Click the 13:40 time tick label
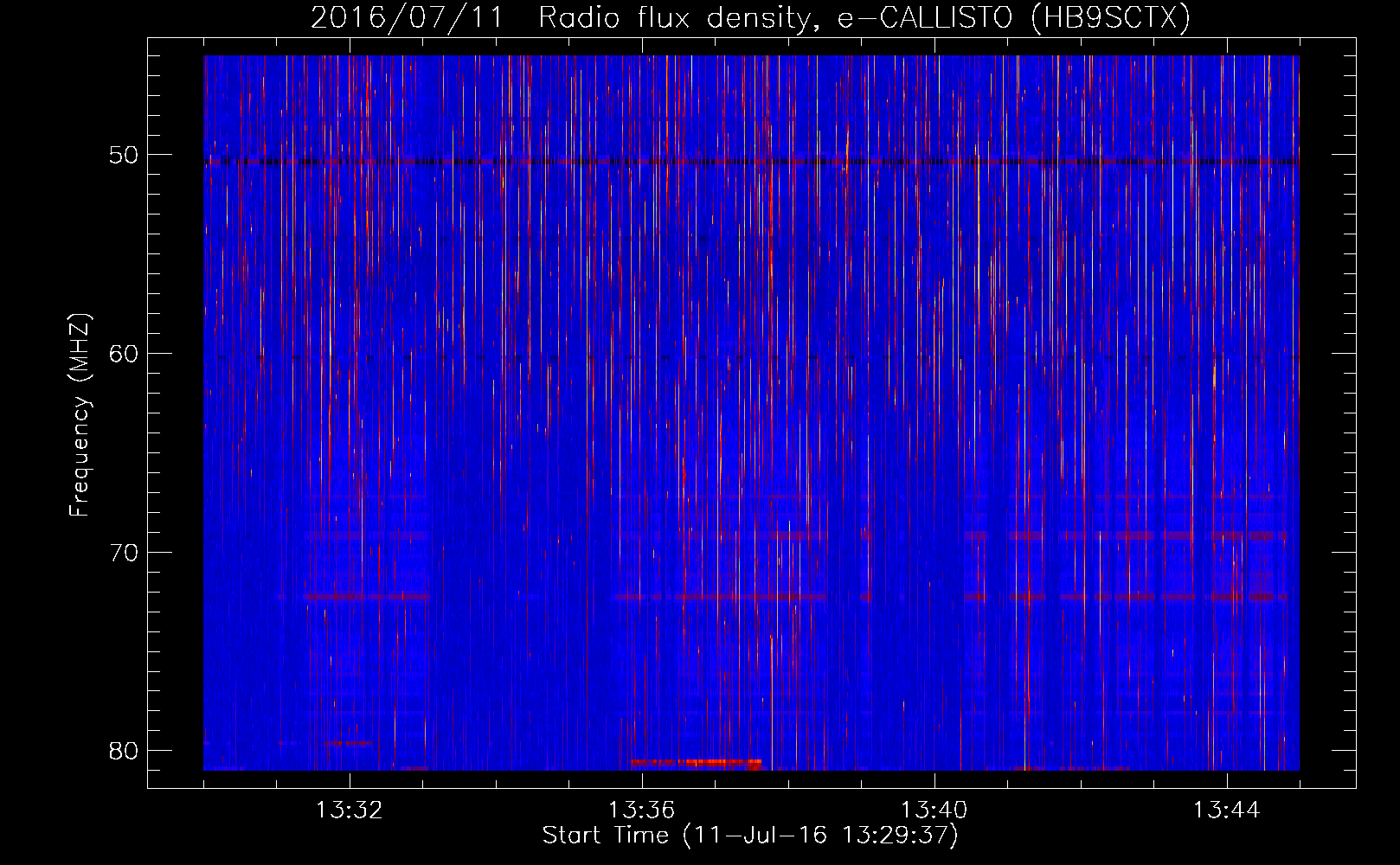The image size is (1400, 865). click(x=934, y=811)
